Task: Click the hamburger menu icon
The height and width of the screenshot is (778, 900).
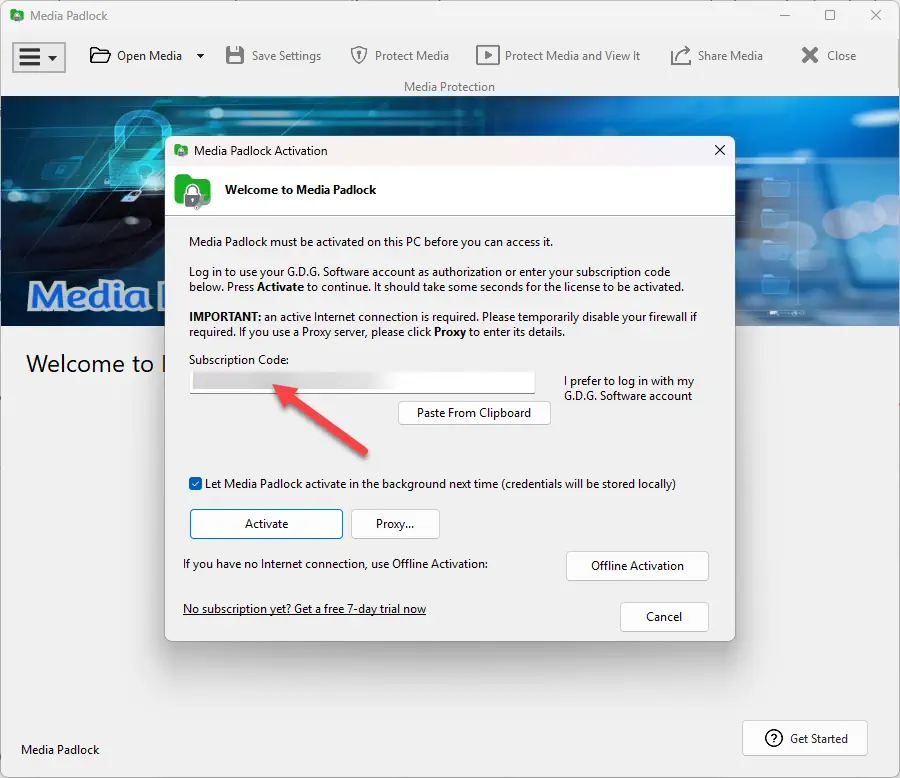Action: pyautogui.click(x=32, y=57)
